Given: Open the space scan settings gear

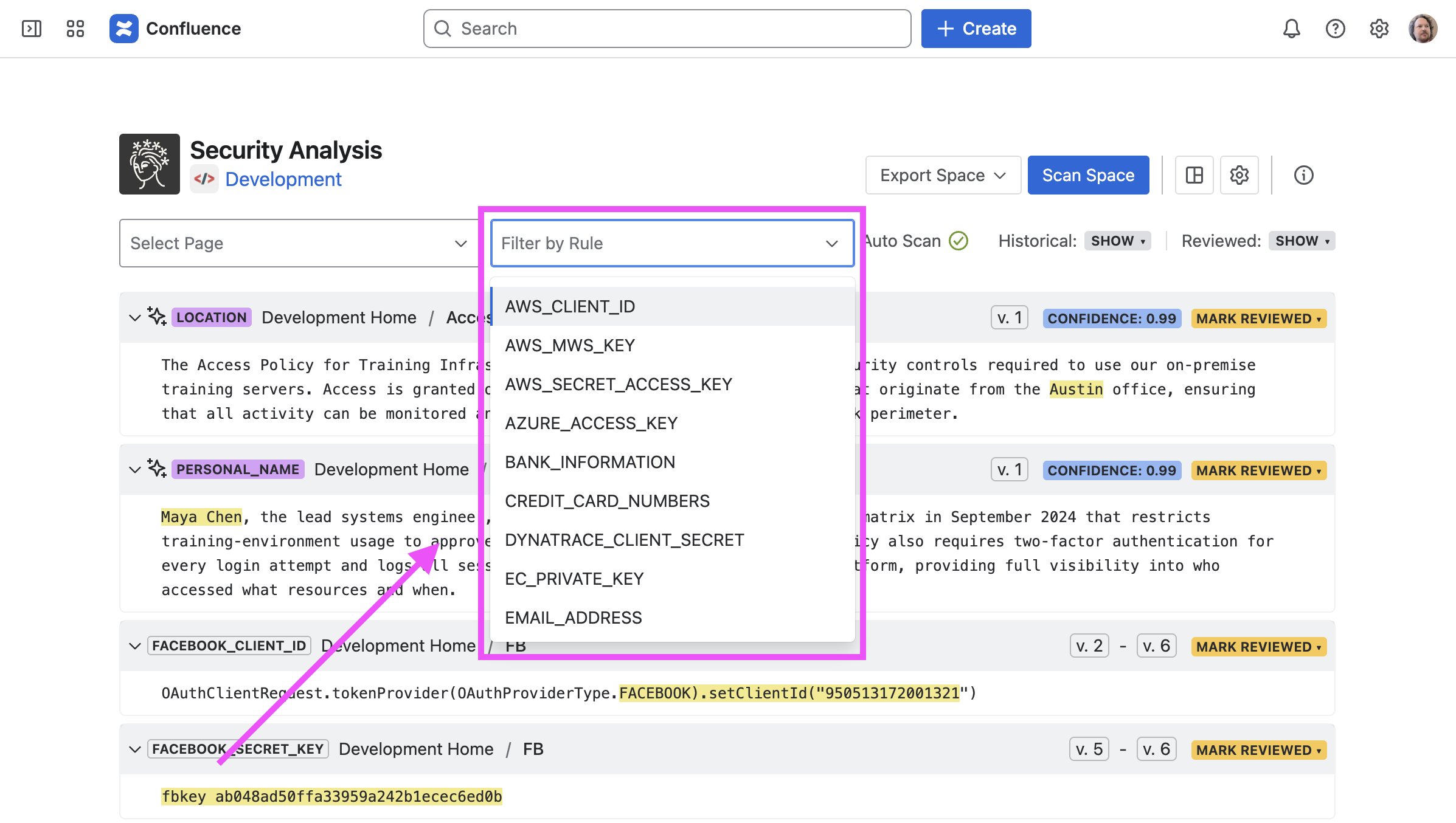Looking at the screenshot, I should [1239, 175].
